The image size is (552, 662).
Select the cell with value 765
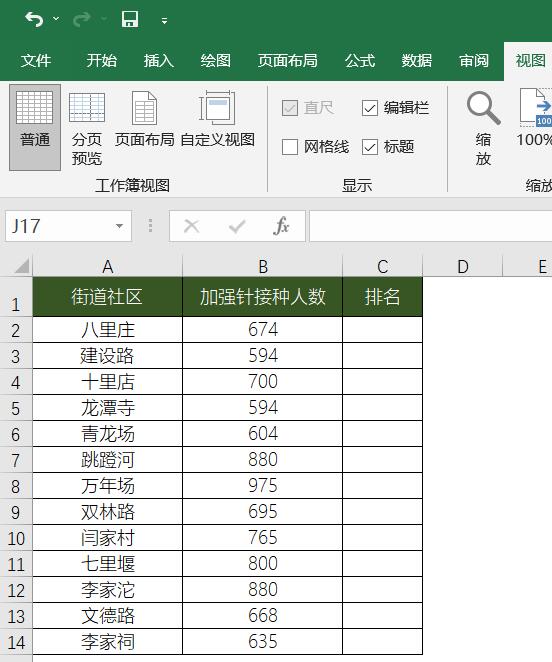263,538
